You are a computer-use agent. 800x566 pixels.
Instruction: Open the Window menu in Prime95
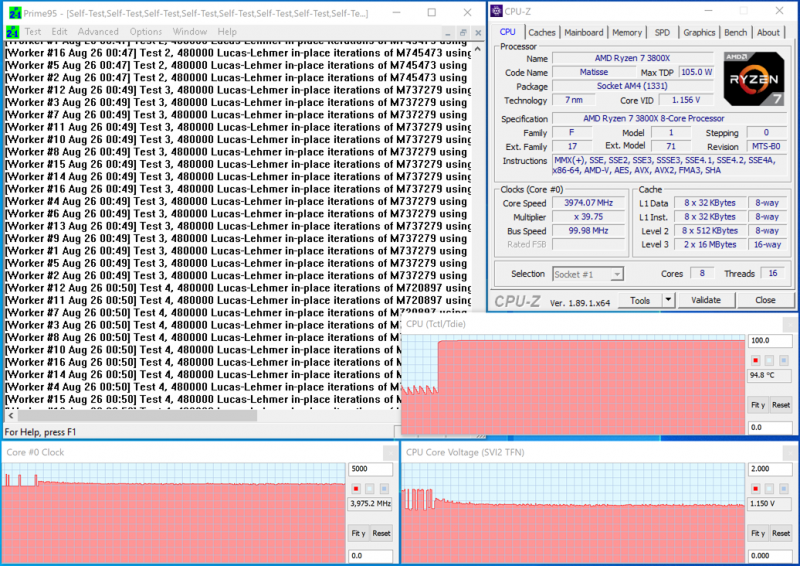tap(190, 32)
